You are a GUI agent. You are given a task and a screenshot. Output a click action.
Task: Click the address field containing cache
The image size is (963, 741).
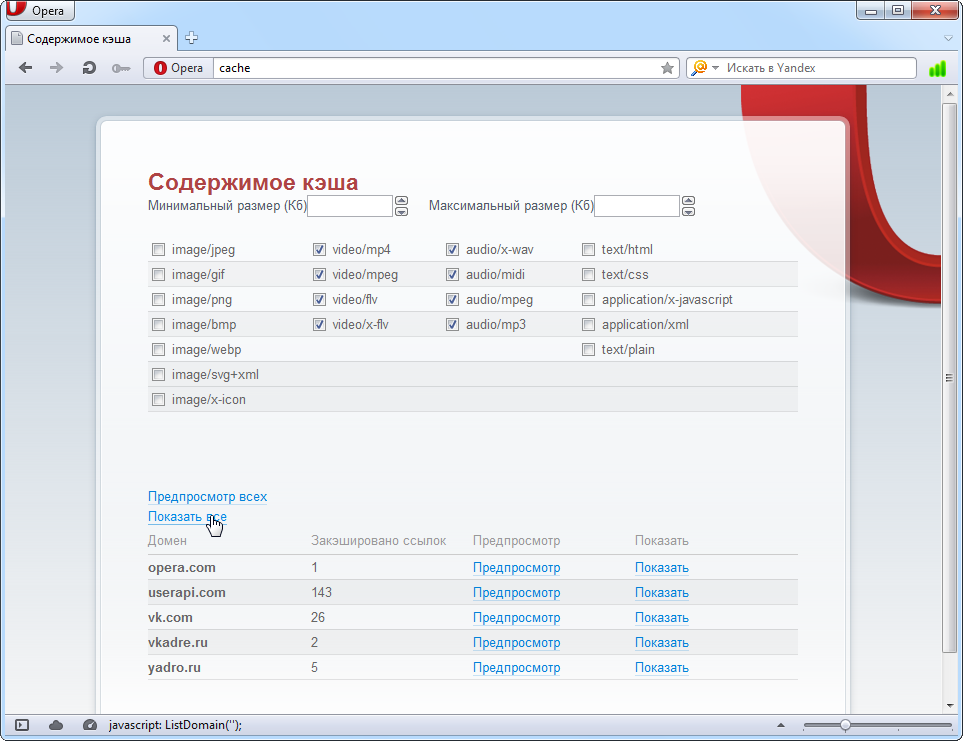(436, 68)
